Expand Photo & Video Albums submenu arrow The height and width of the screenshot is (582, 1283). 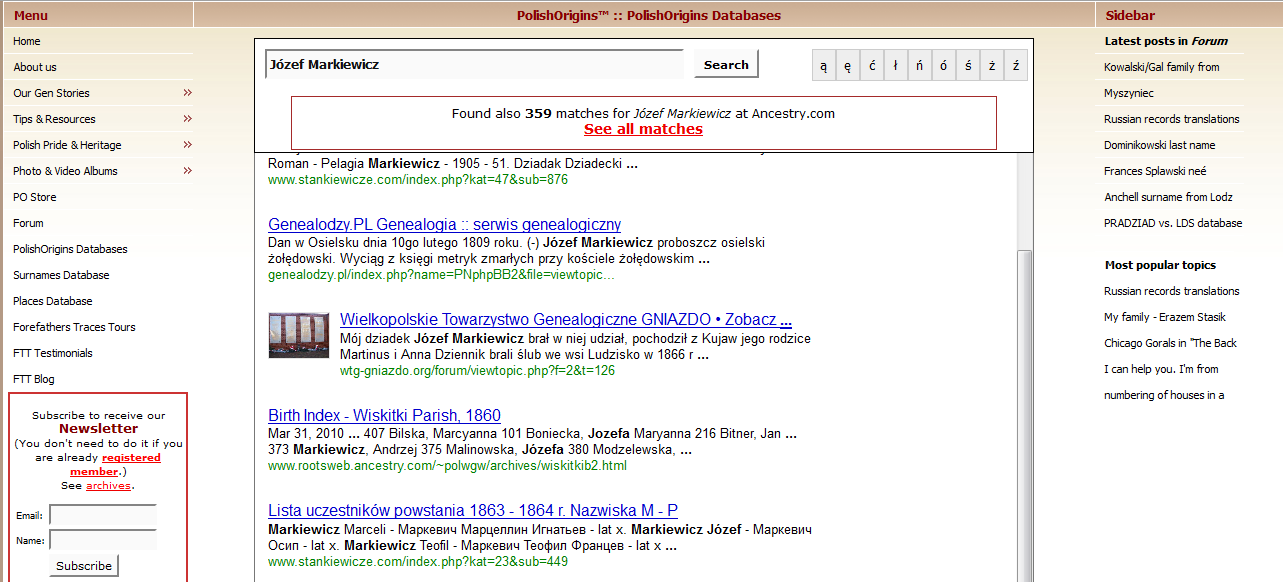(x=187, y=171)
